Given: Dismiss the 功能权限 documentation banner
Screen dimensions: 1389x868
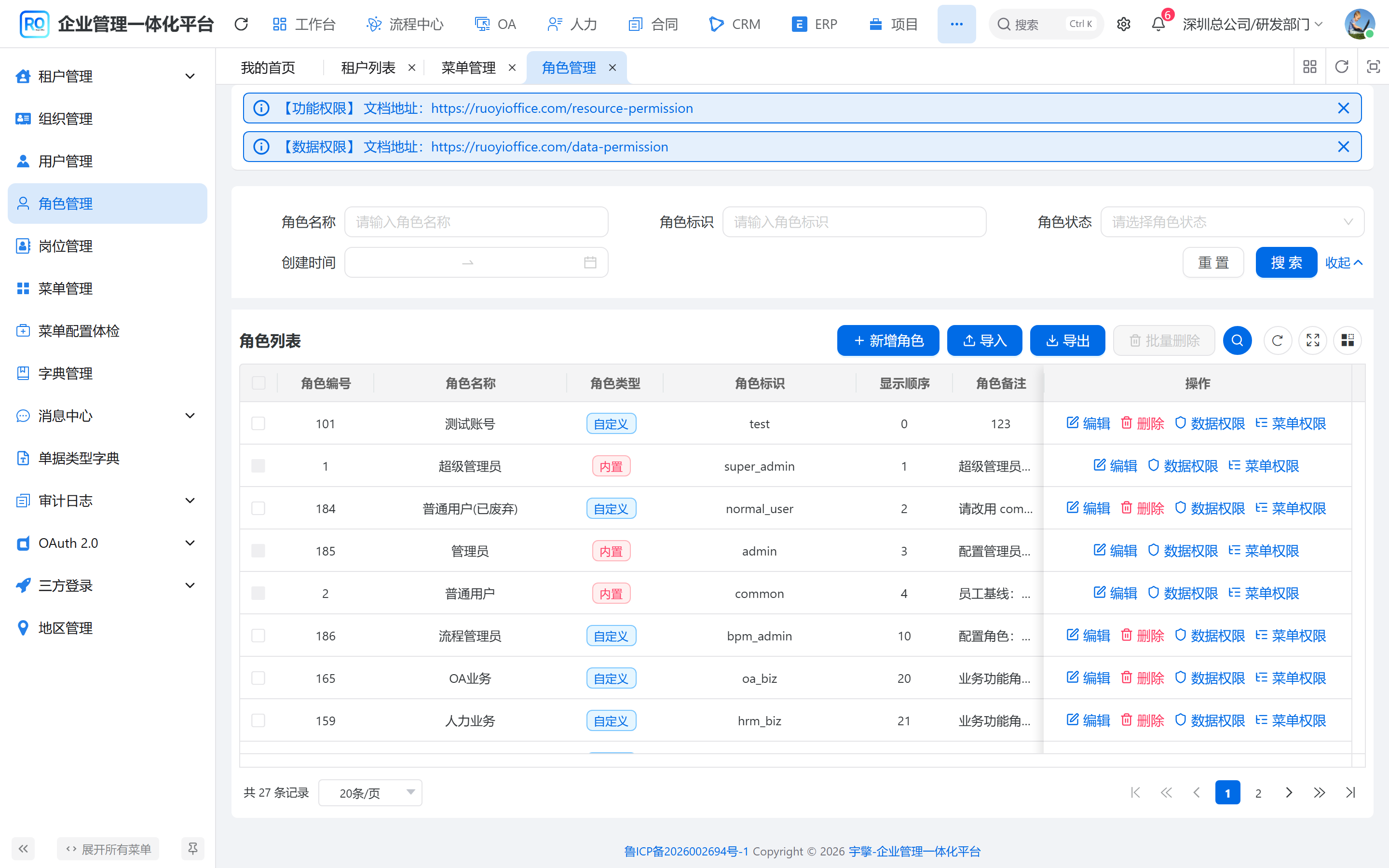Looking at the screenshot, I should point(1343,108).
